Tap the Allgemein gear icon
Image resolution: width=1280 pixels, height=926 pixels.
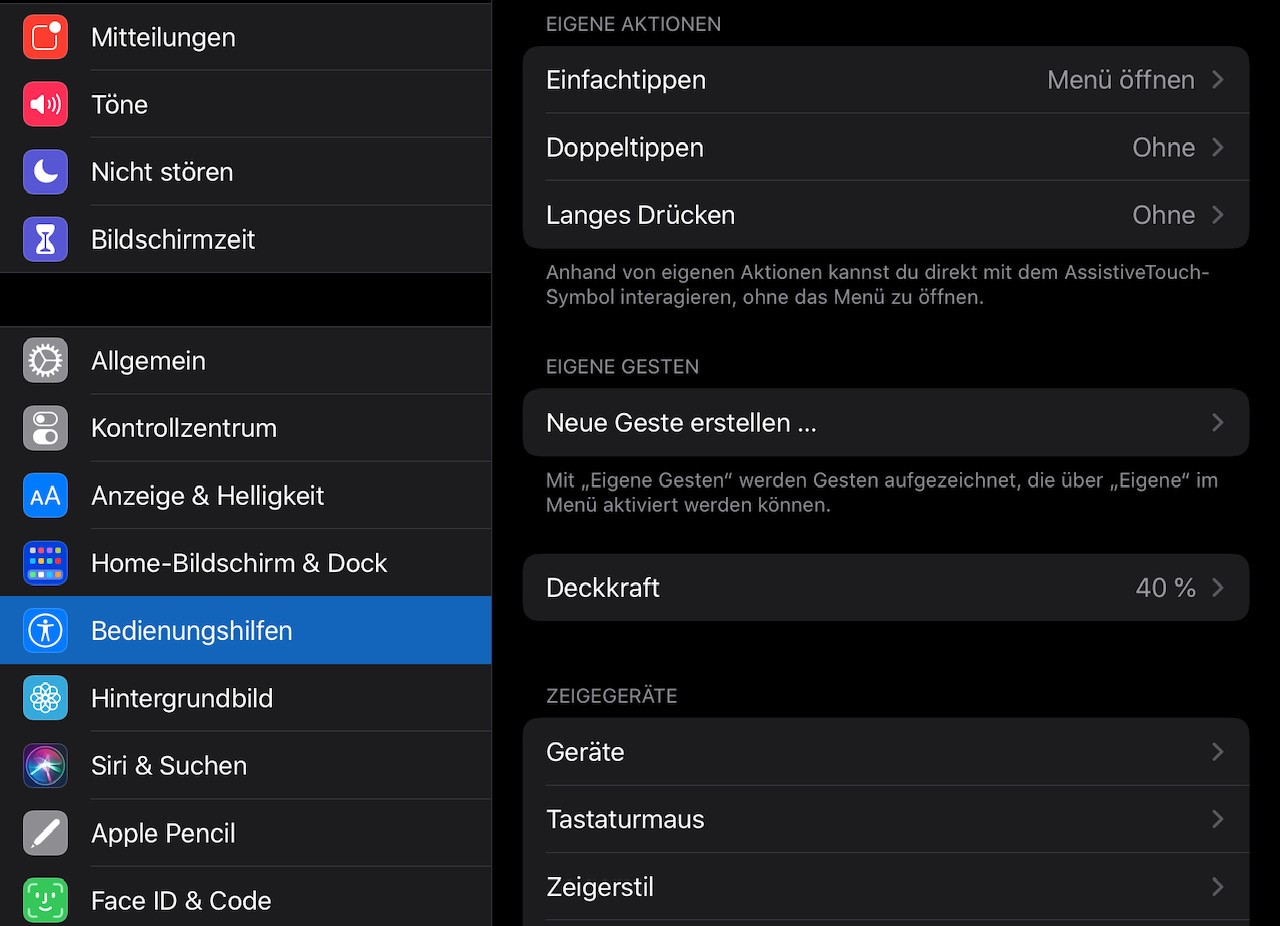point(45,361)
